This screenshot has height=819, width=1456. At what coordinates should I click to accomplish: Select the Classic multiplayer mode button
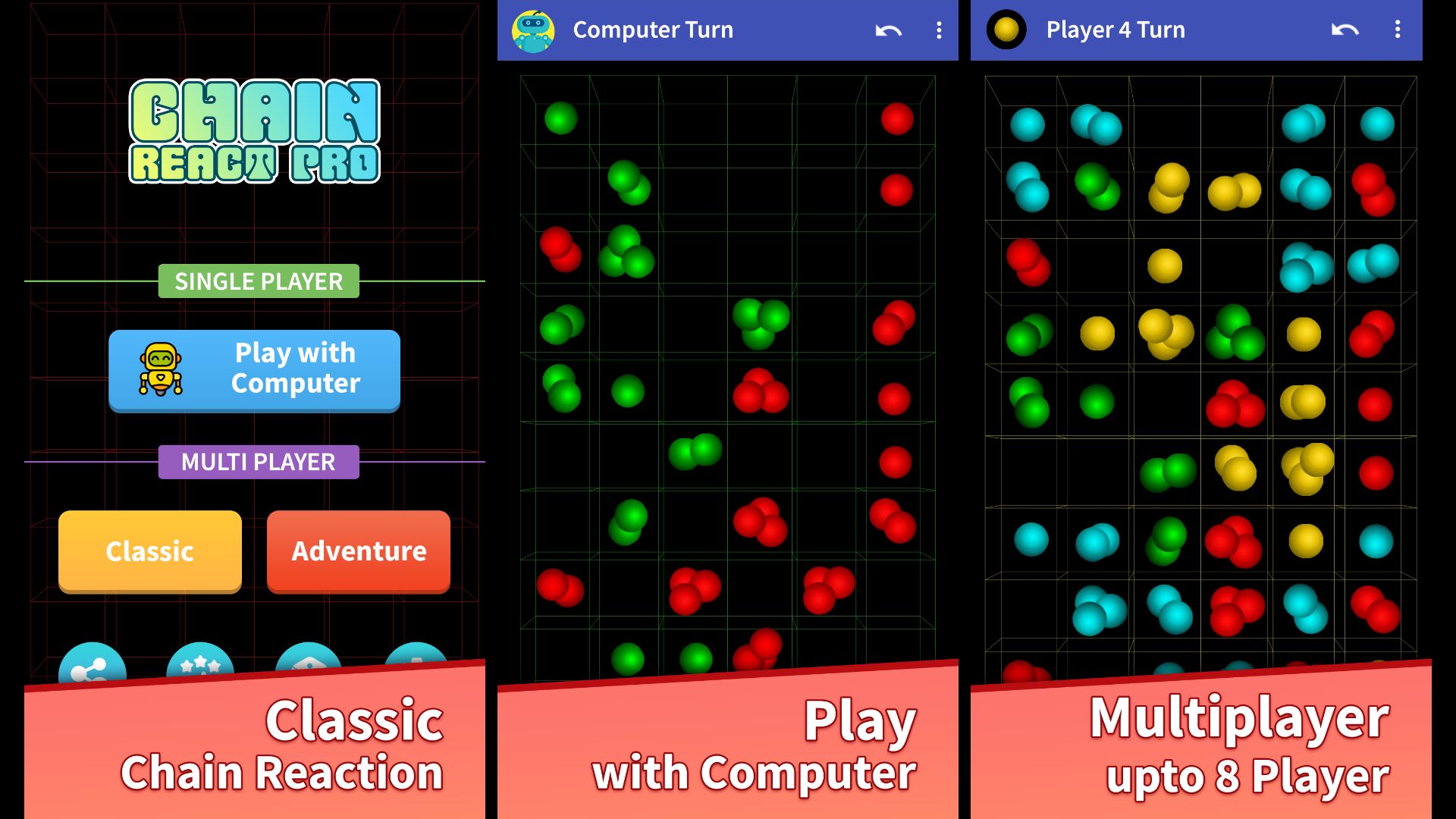tap(149, 550)
